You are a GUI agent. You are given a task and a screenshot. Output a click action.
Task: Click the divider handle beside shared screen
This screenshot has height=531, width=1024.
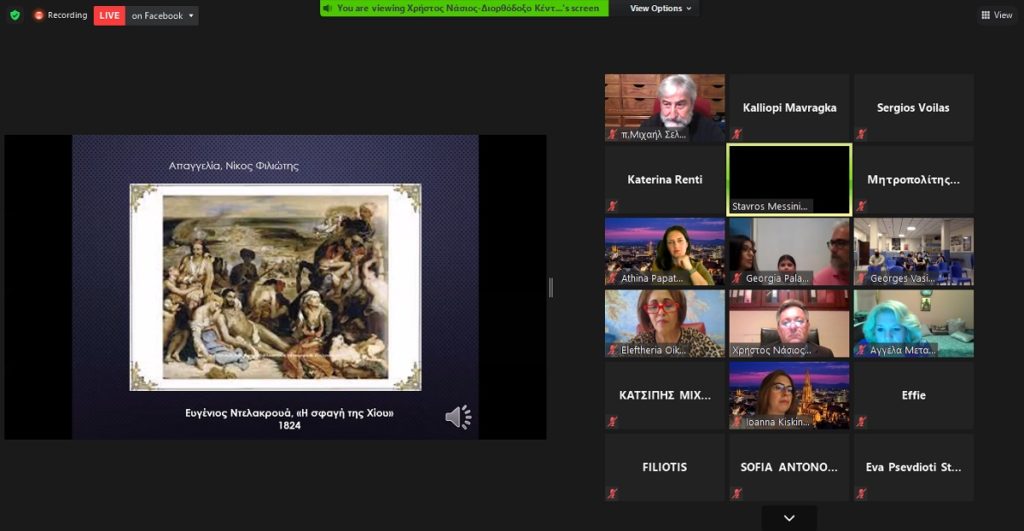click(550, 288)
